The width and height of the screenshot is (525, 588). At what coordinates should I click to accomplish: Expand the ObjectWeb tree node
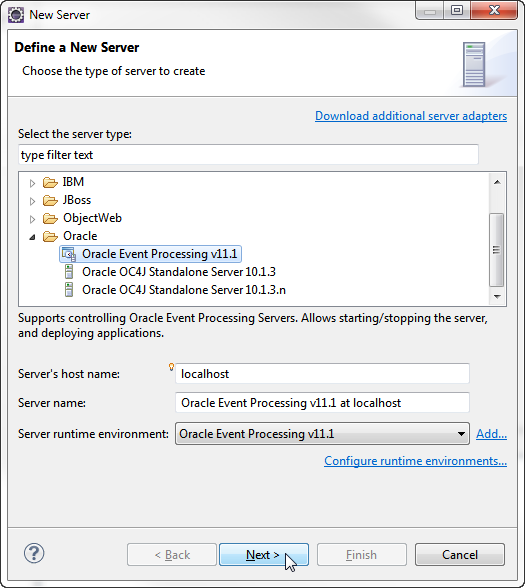pyautogui.click(x=32, y=219)
